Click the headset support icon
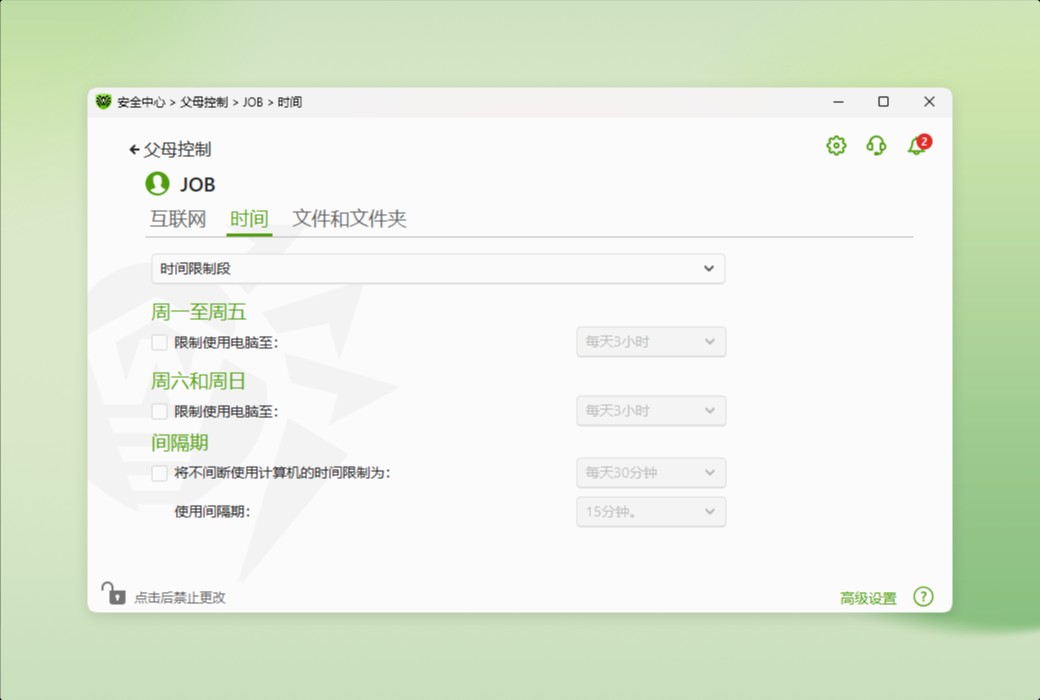 tap(875, 145)
